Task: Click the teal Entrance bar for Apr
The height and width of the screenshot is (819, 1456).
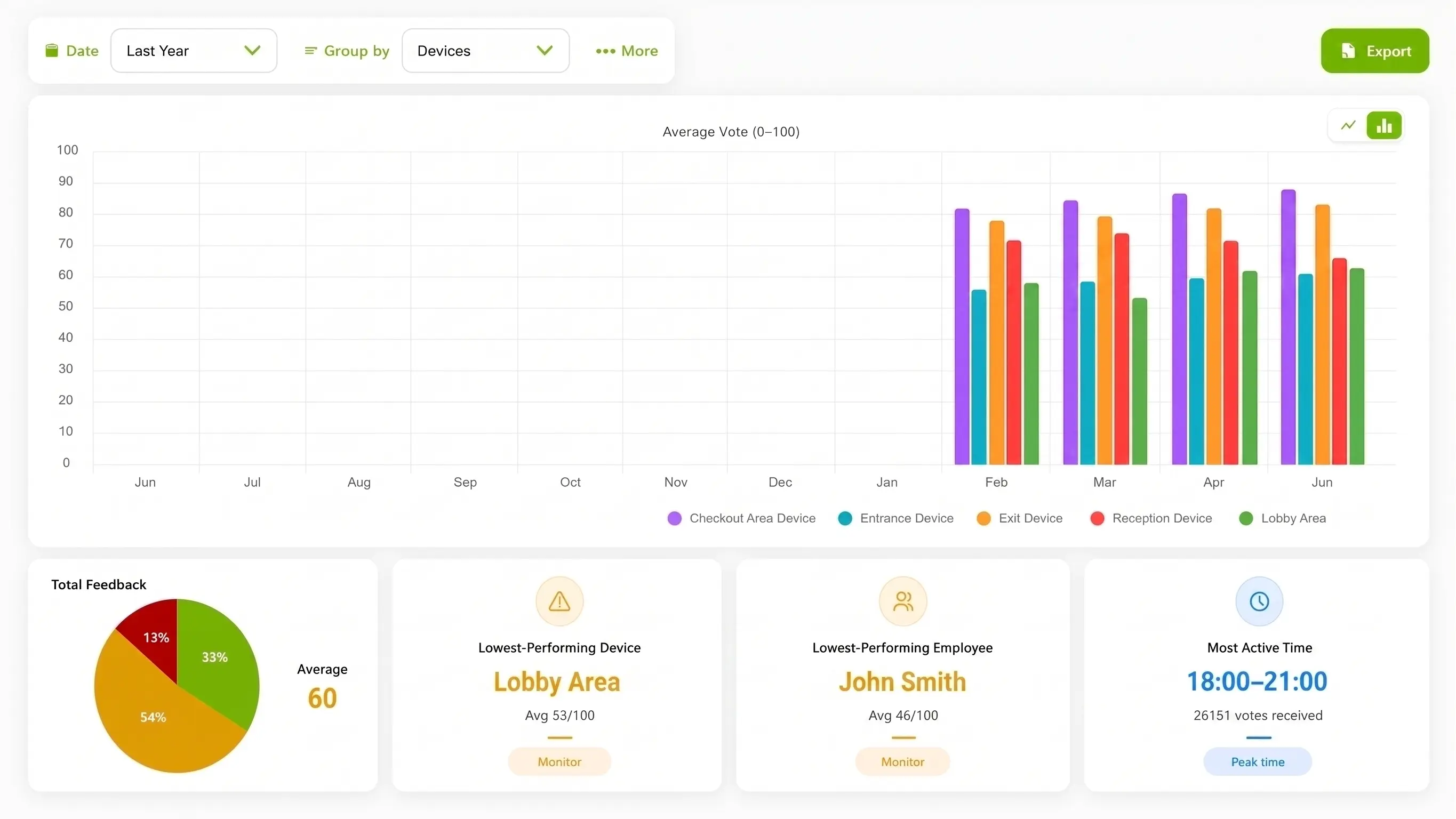Action: pos(1197,371)
